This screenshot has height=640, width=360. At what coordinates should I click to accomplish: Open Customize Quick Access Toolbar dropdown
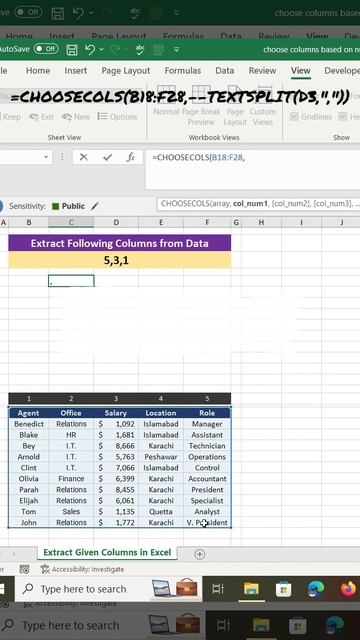coord(176,50)
